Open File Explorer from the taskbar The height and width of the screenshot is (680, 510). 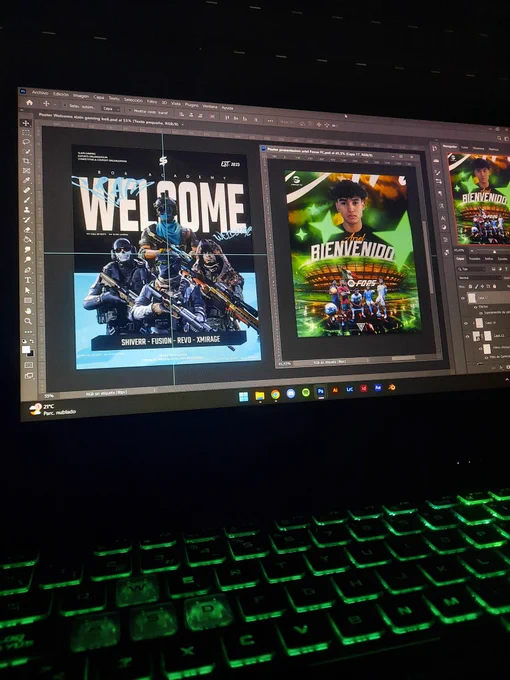(x=260, y=396)
